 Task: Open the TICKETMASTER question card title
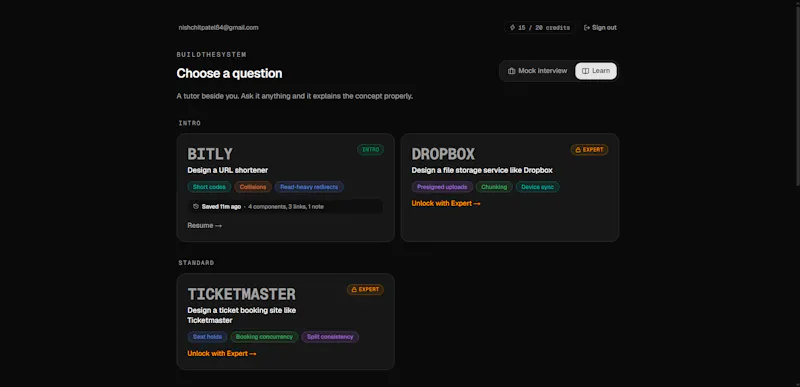pyautogui.click(x=241, y=294)
